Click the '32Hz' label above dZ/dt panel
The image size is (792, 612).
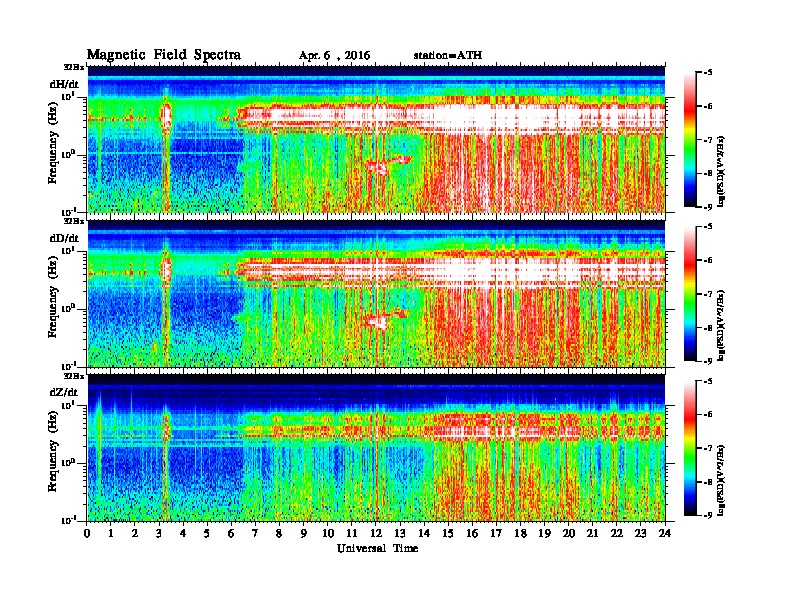74,376
